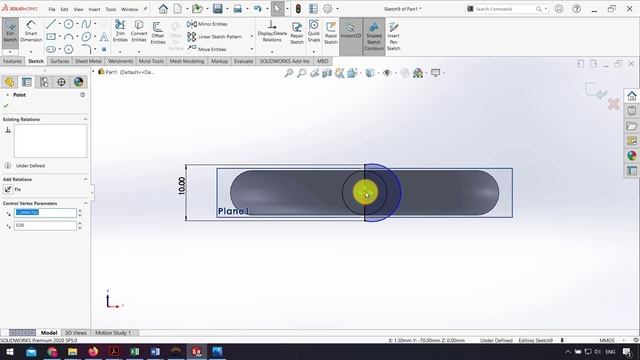Pick the Ellipse sketch tool

(x=86, y=37)
